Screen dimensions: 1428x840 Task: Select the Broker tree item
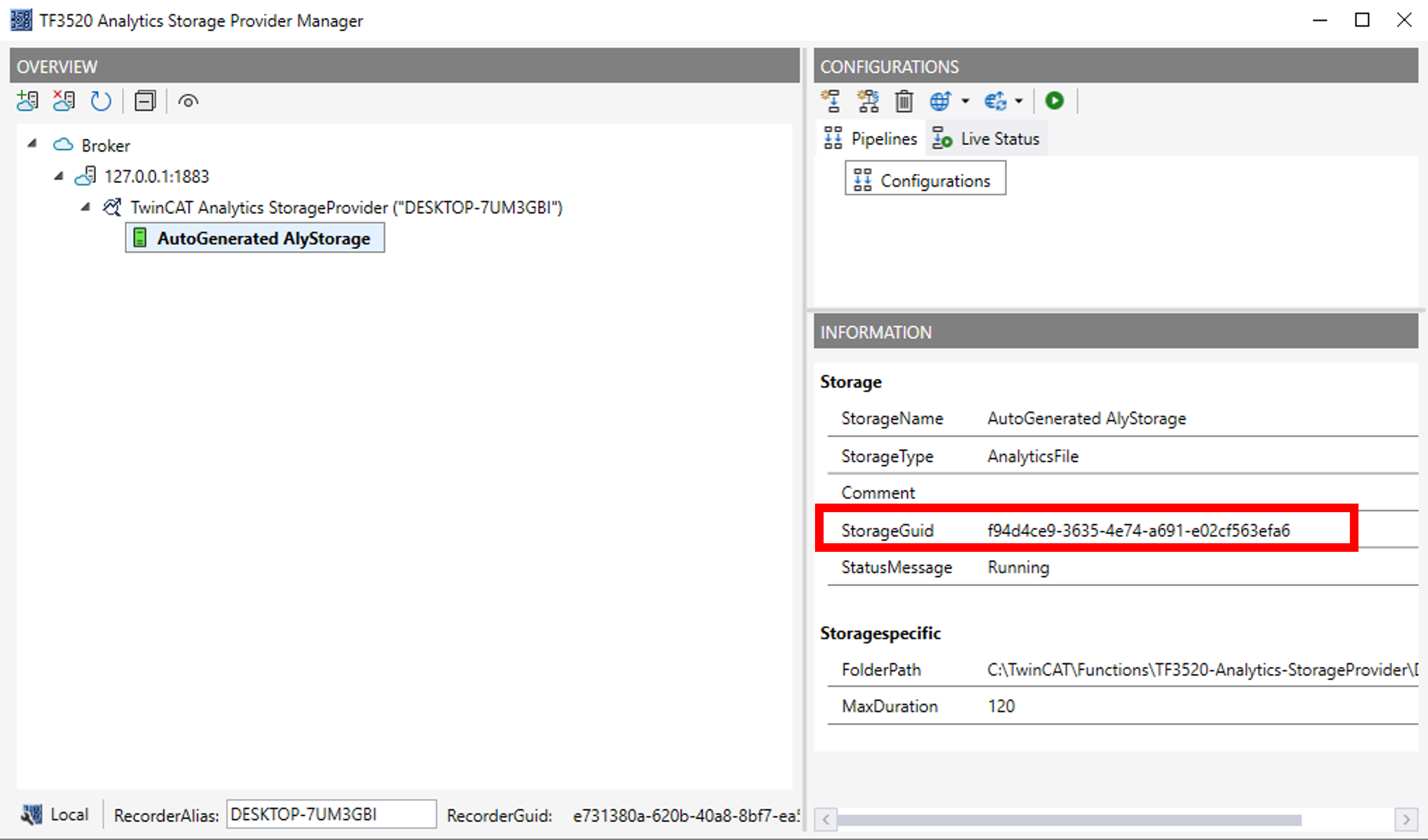(106, 146)
